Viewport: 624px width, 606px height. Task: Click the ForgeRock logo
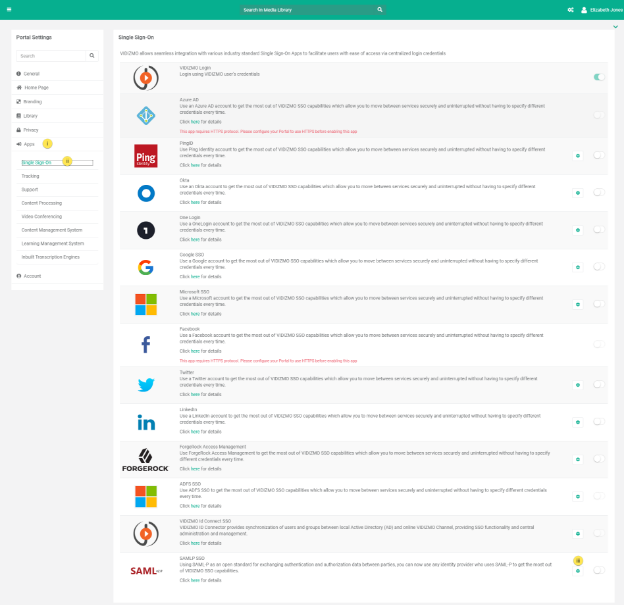tap(145, 460)
